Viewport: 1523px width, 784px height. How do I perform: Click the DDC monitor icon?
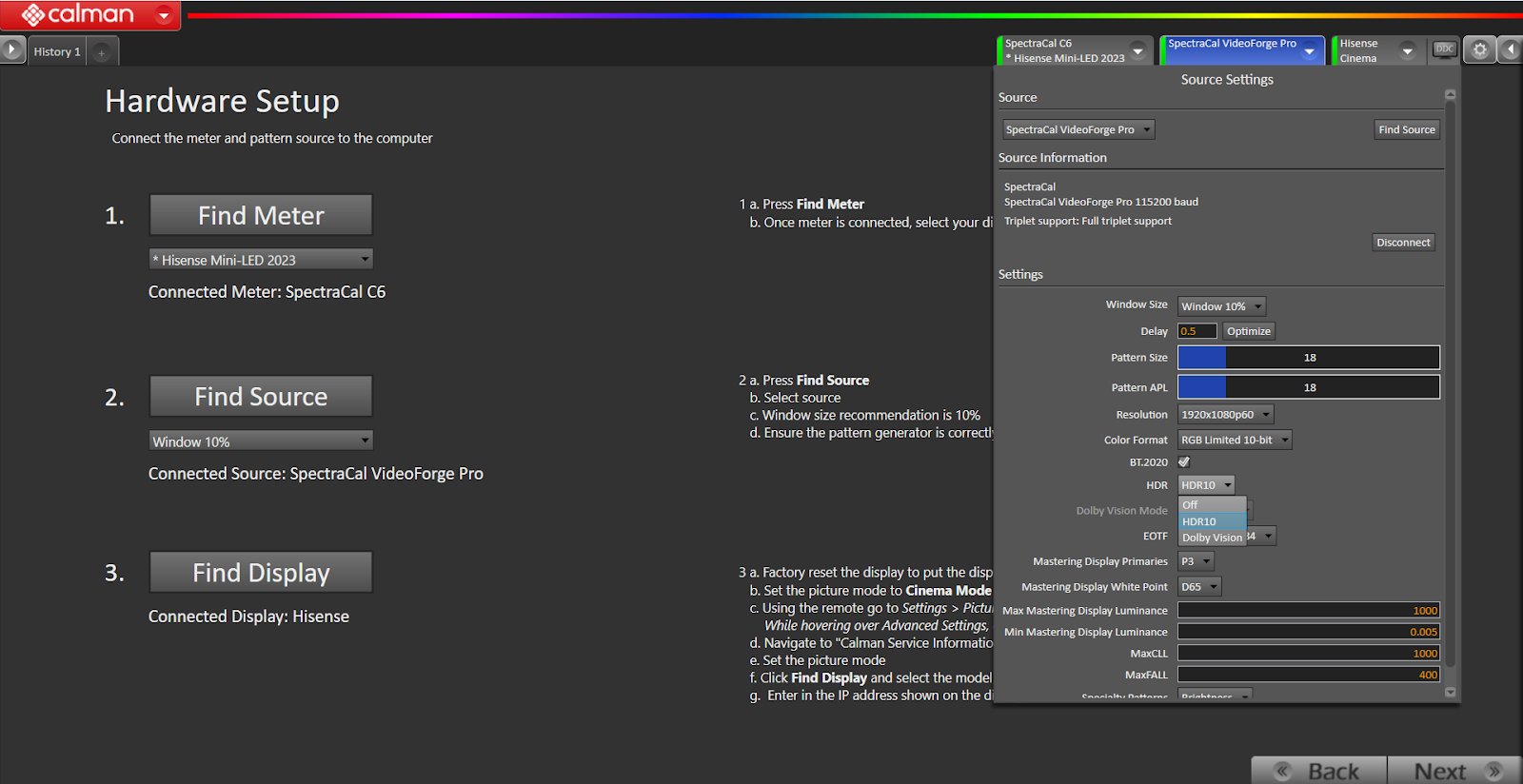(1445, 49)
